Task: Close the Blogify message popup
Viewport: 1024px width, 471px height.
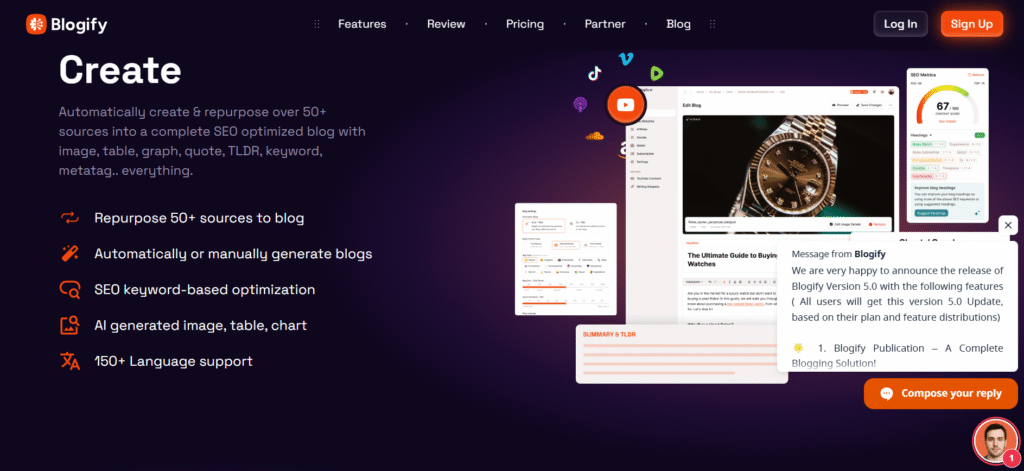Action: tap(1008, 225)
